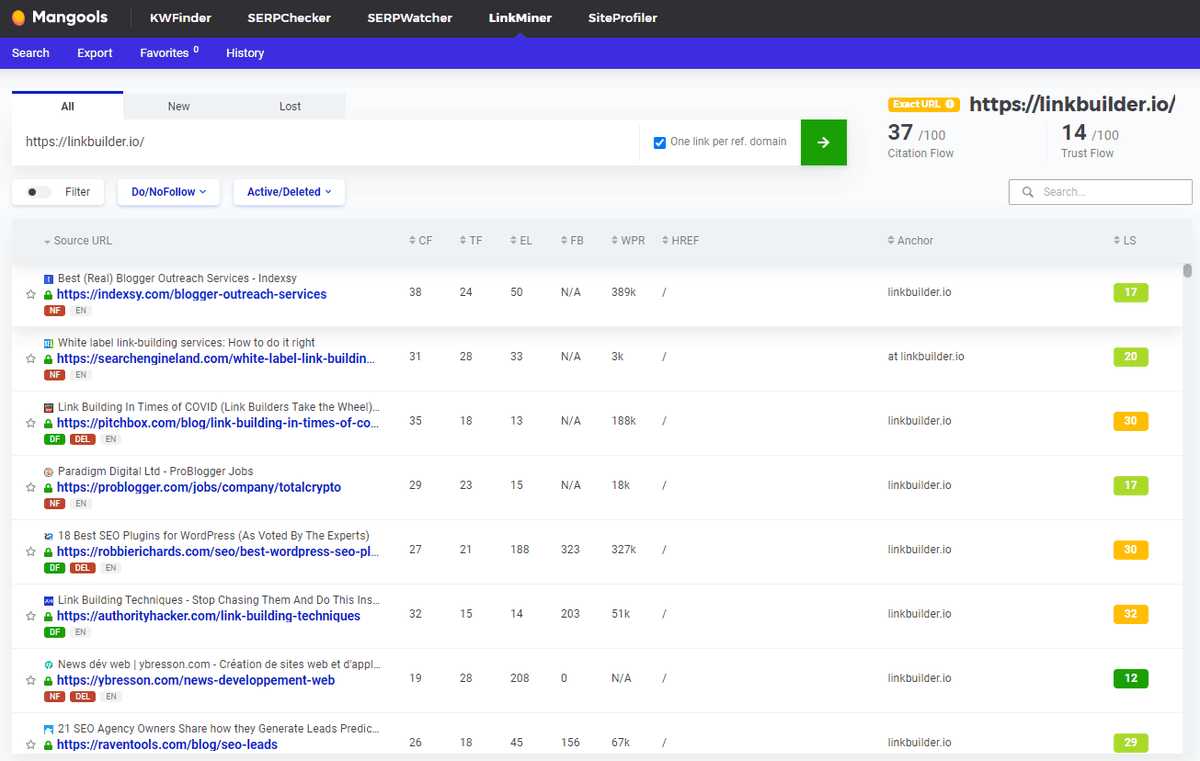Click the Mangools logo icon
This screenshot has height=761, width=1200.
click(18, 18)
